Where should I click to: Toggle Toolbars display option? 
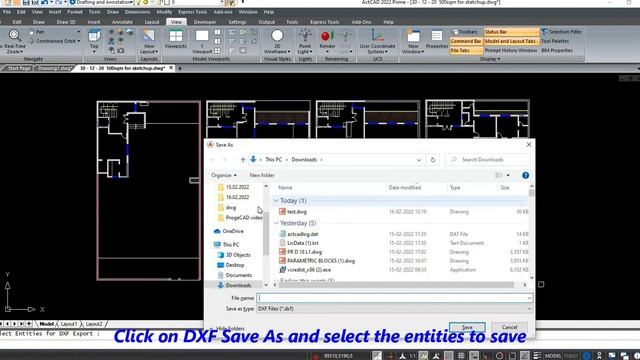[464, 31]
